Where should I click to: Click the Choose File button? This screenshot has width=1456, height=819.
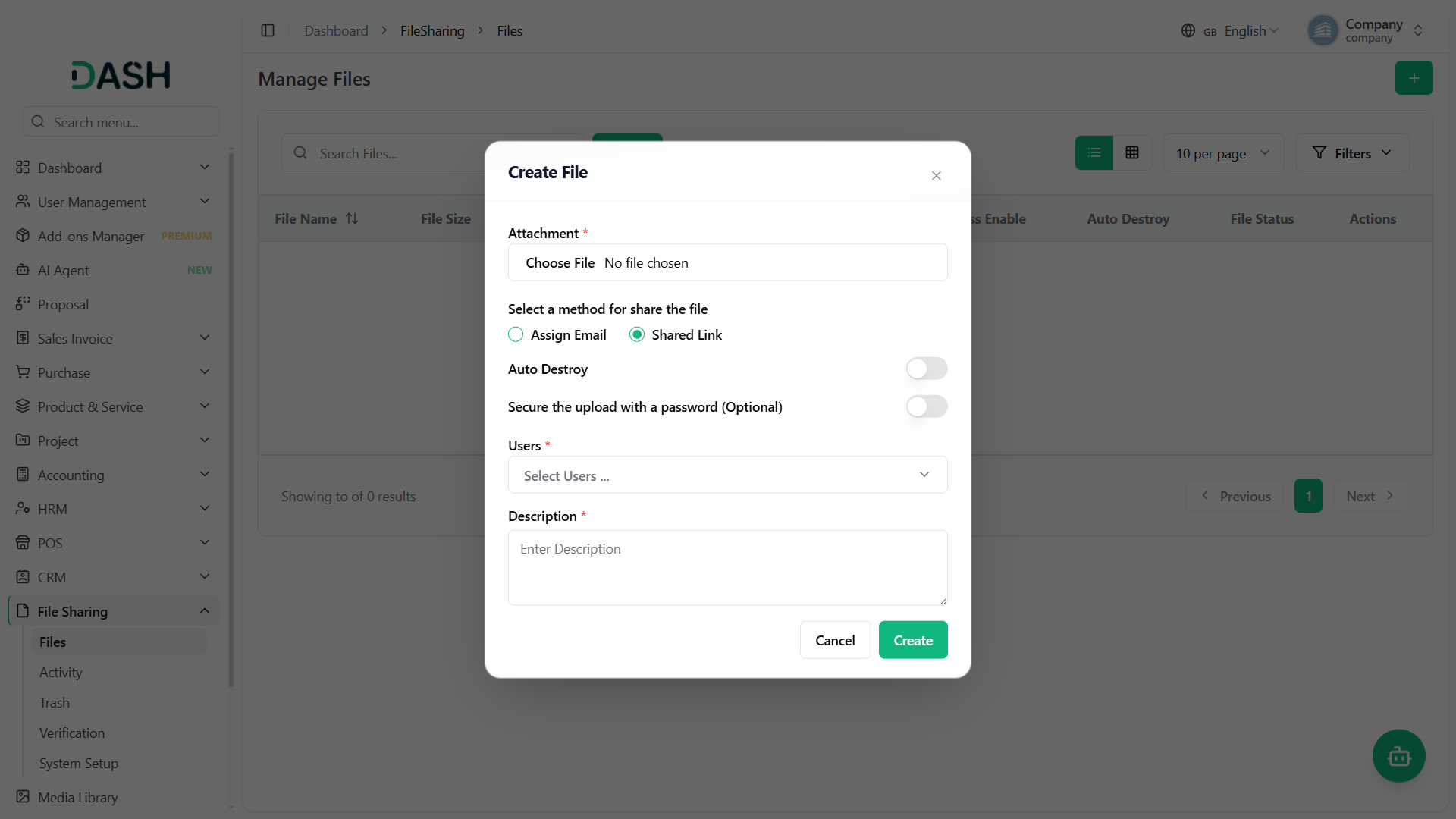pyautogui.click(x=560, y=262)
